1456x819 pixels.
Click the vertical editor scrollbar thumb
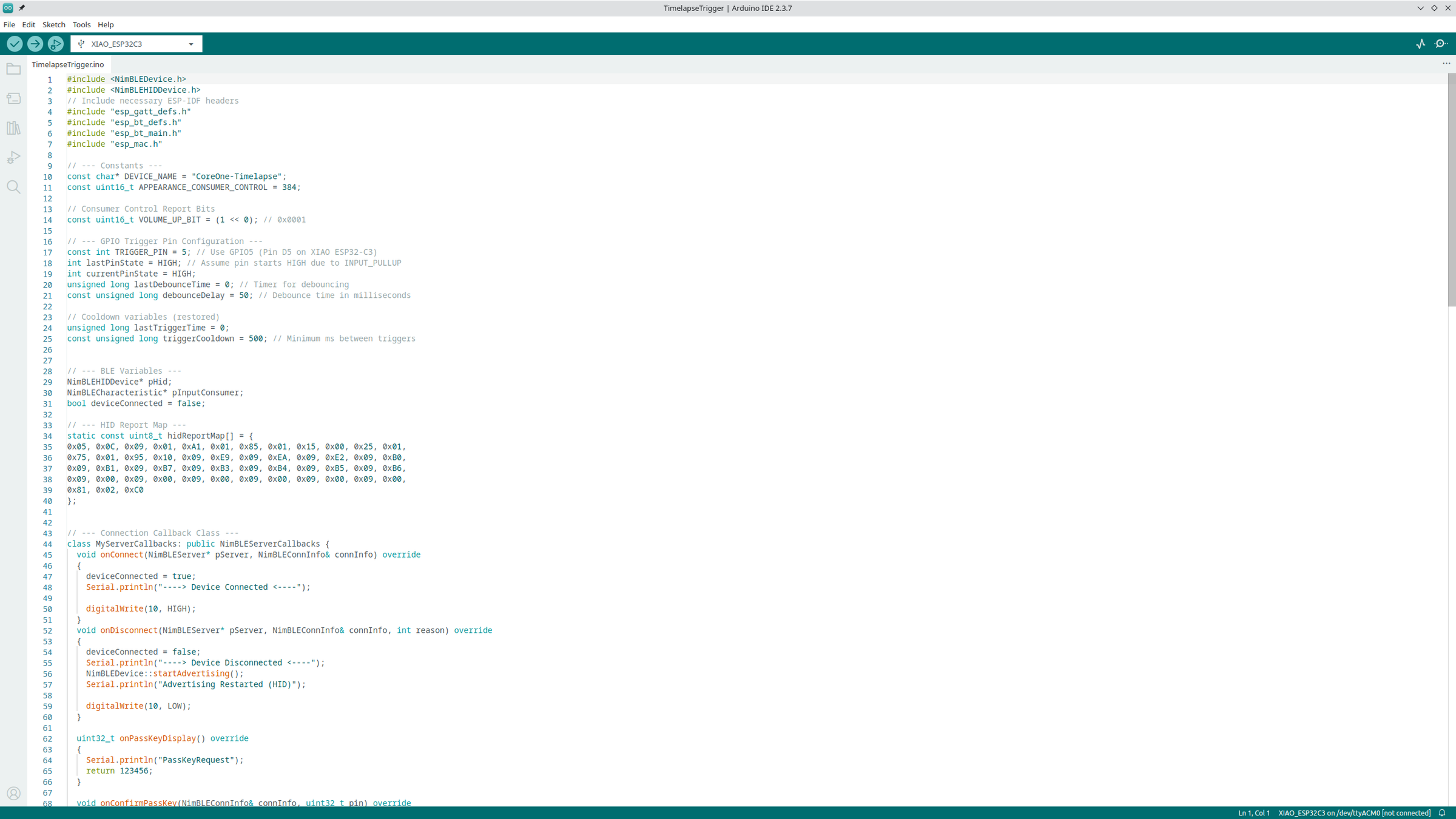coord(1451,190)
